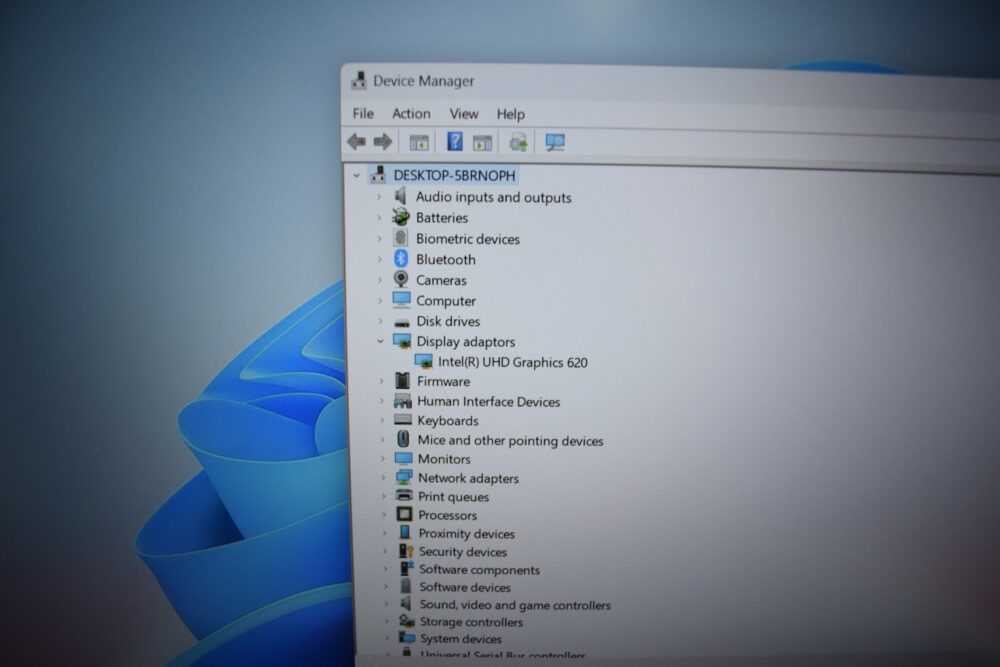The height and width of the screenshot is (667, 1000).
Task: Open the Action menu
Action: point(411,114)
